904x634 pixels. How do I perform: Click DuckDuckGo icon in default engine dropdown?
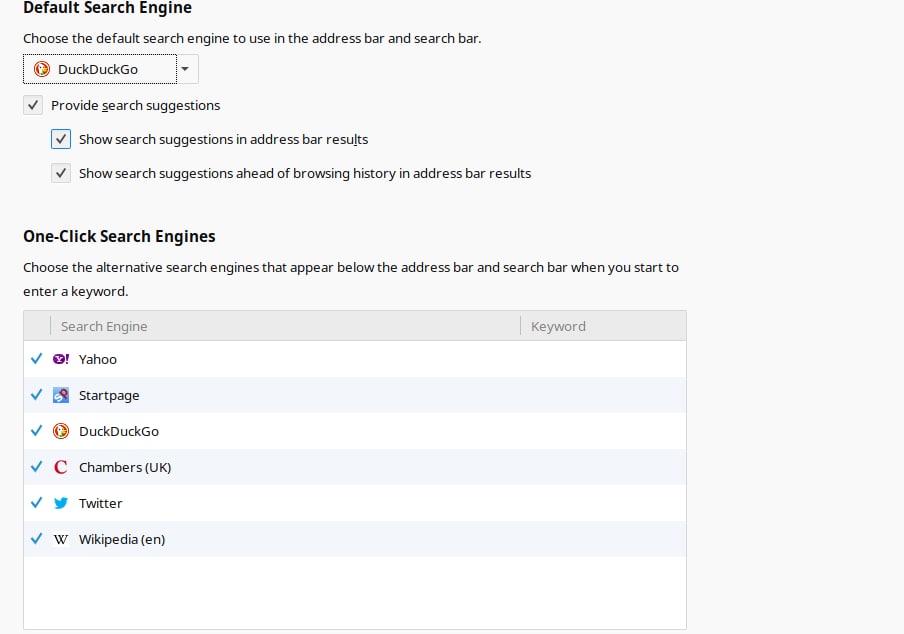click(x=42, y=69)
